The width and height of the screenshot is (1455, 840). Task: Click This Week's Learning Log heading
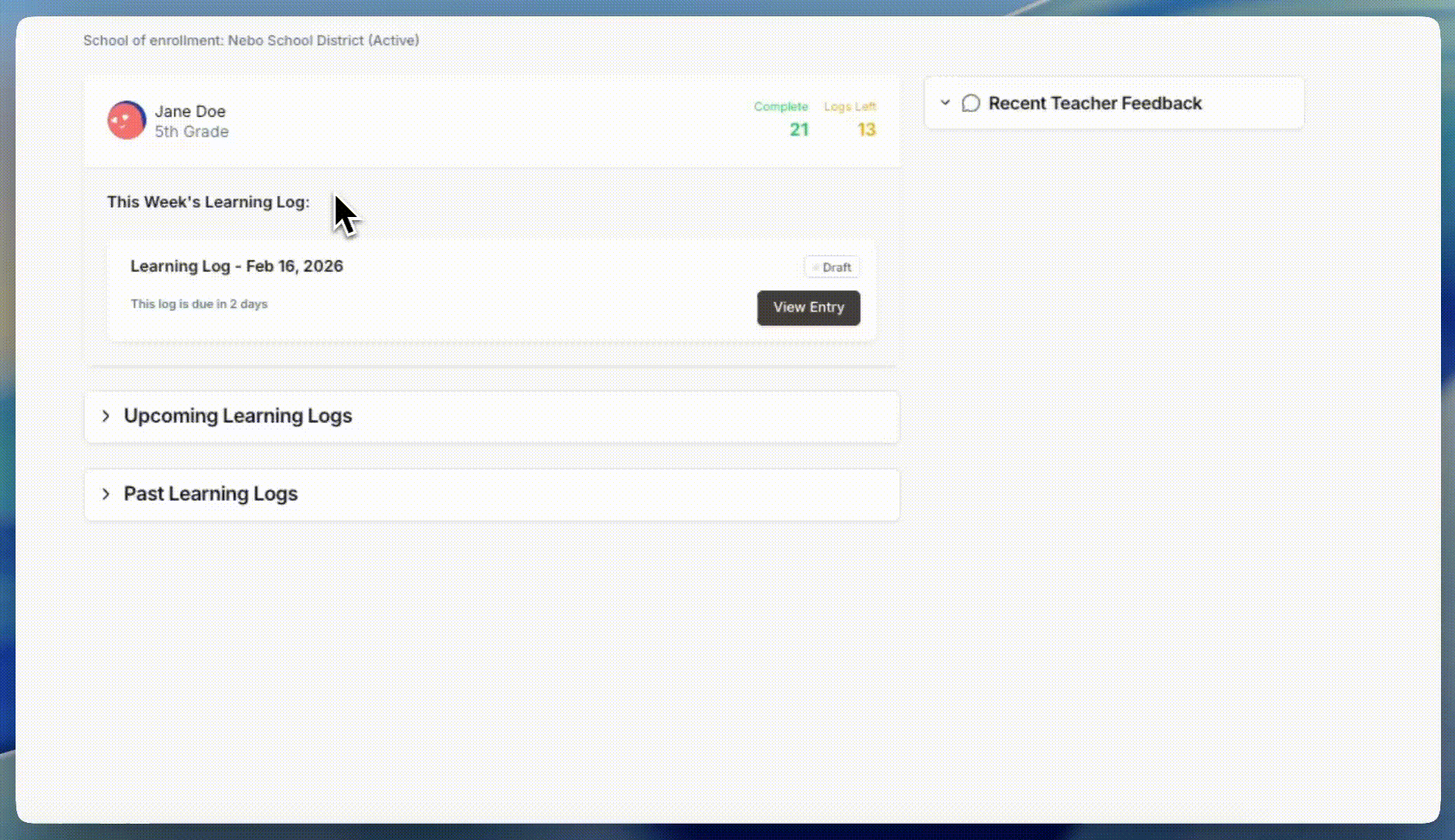pyautogui.click(x=208, y=202)
